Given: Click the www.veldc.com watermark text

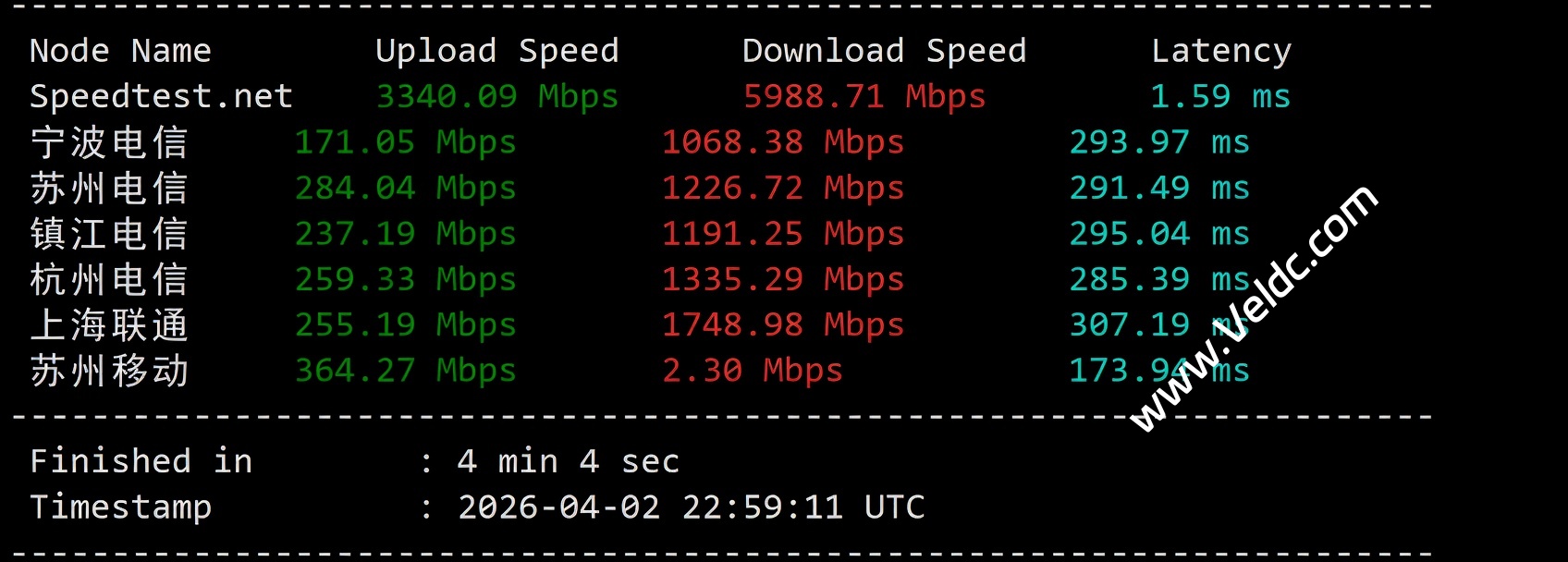Looking at the screenshot, I should pyautogui.click(x=1254, y=309).
